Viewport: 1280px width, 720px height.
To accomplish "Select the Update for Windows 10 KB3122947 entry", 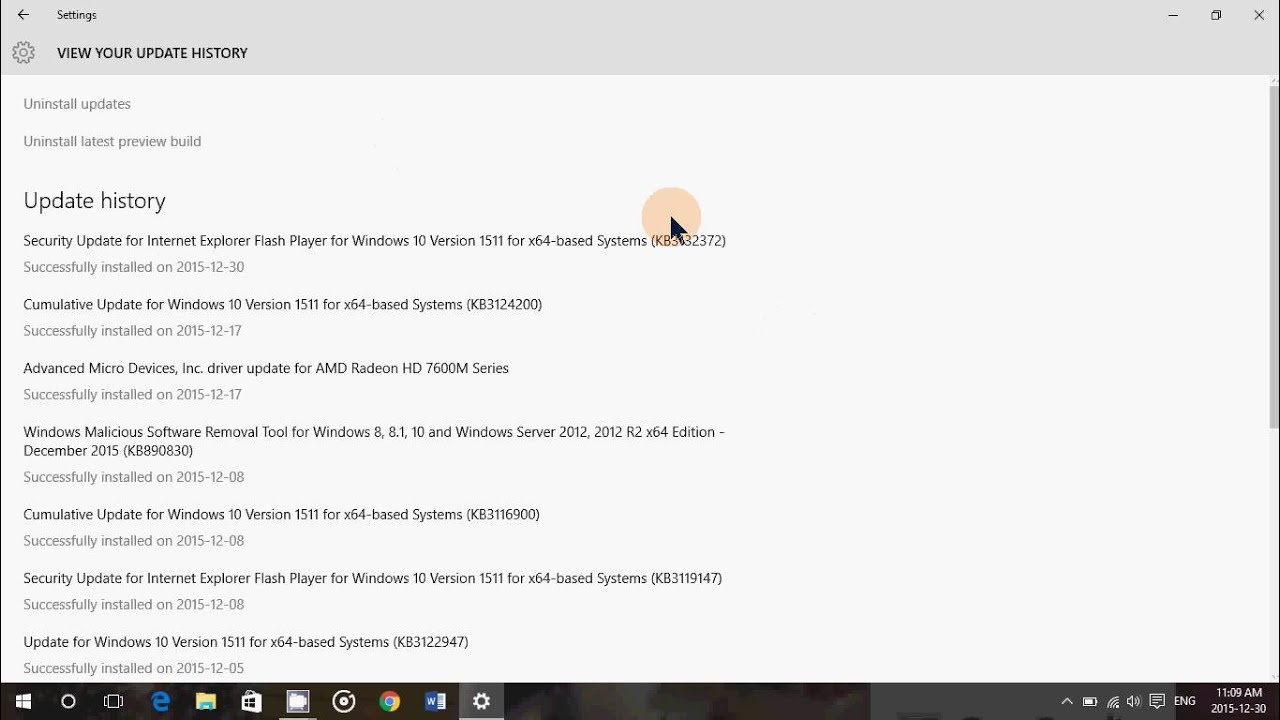I will [245, 642].
